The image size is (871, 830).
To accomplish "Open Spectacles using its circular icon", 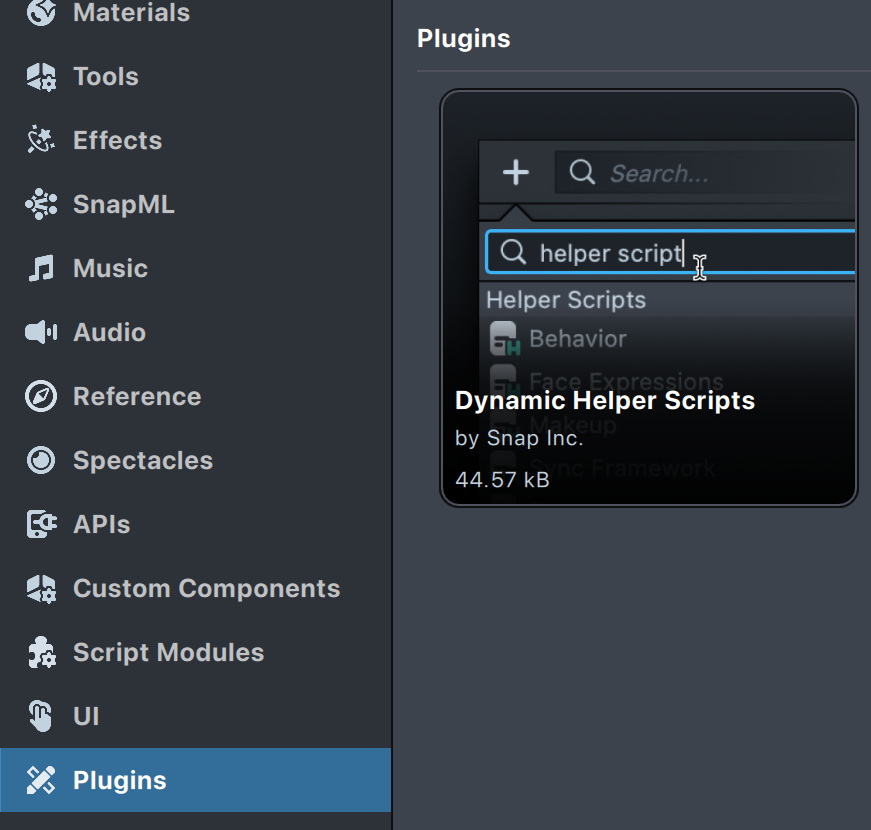I will coord(41,461).
